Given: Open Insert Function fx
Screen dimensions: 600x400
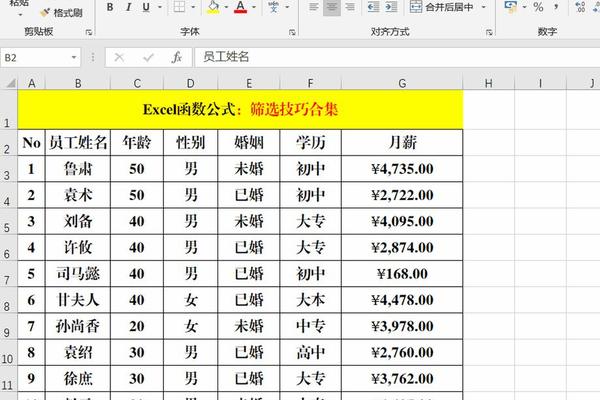Looking at the screenshot, I should pos(176,58).
